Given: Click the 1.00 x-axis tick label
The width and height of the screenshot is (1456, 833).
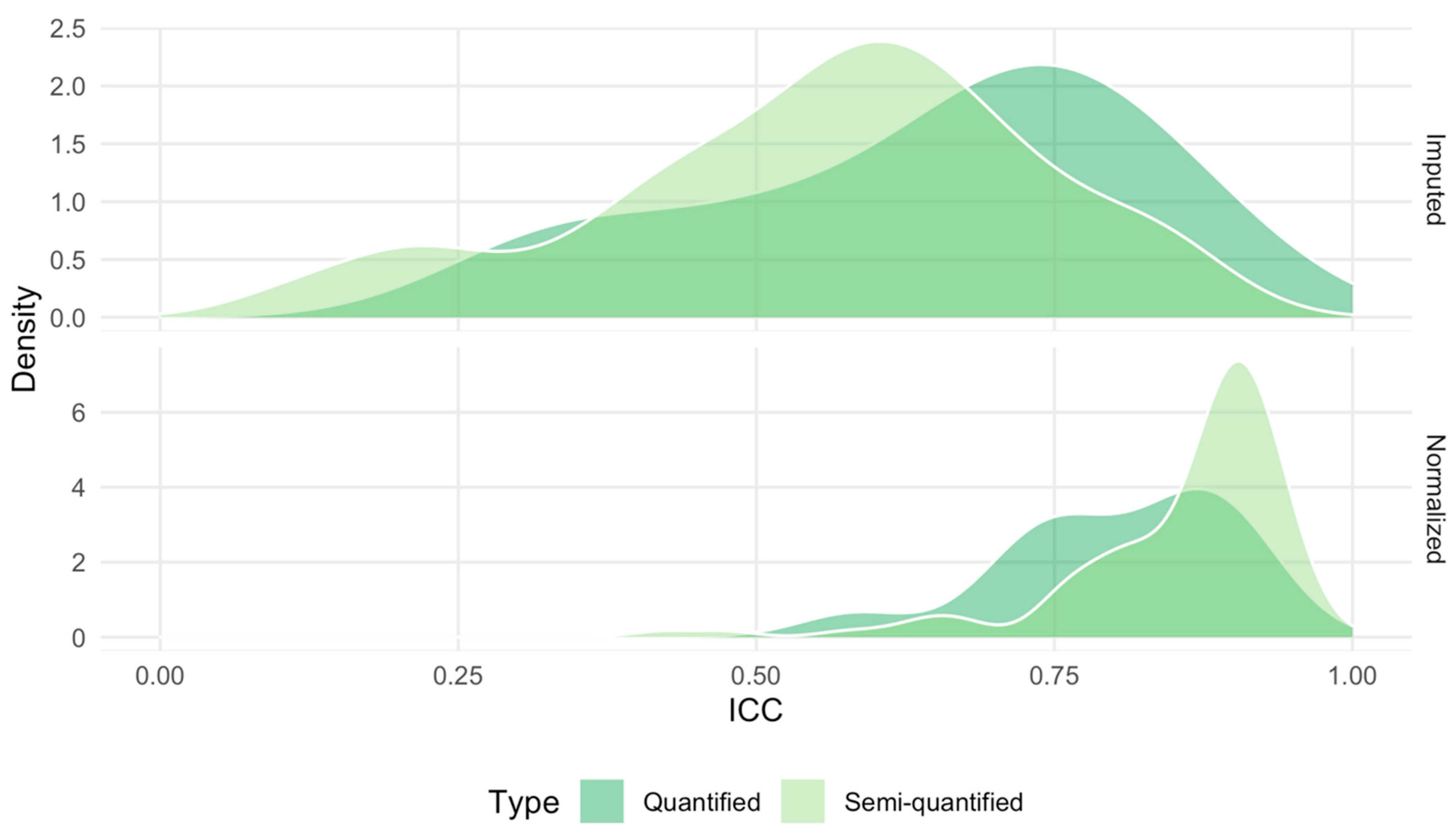Looking at the screenshot, I should (x=1352, y=676).
